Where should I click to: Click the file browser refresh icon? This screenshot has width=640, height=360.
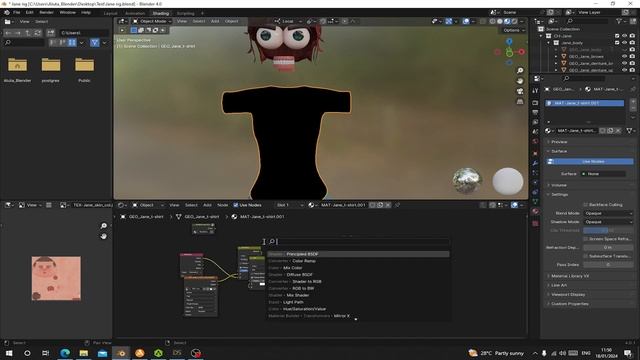[x=38, y=33]
